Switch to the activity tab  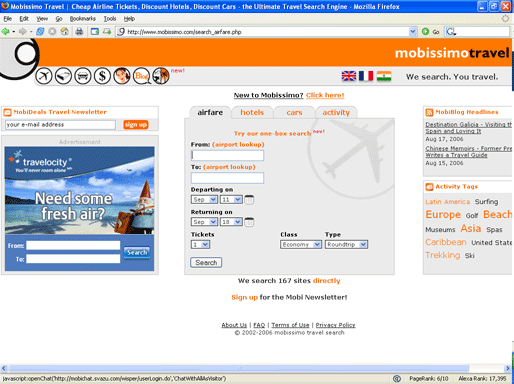click(x=336, y=112)
